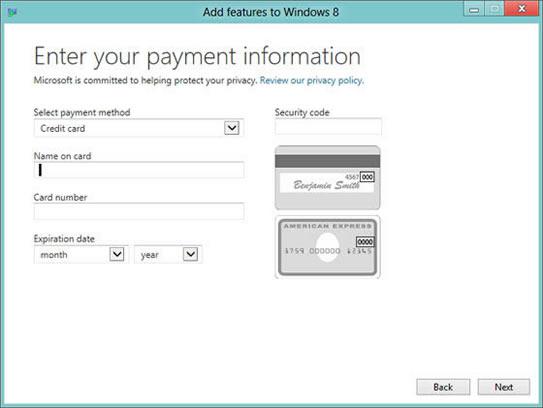
Task: Click the 'Card number' label
Action: click(60, 197)
